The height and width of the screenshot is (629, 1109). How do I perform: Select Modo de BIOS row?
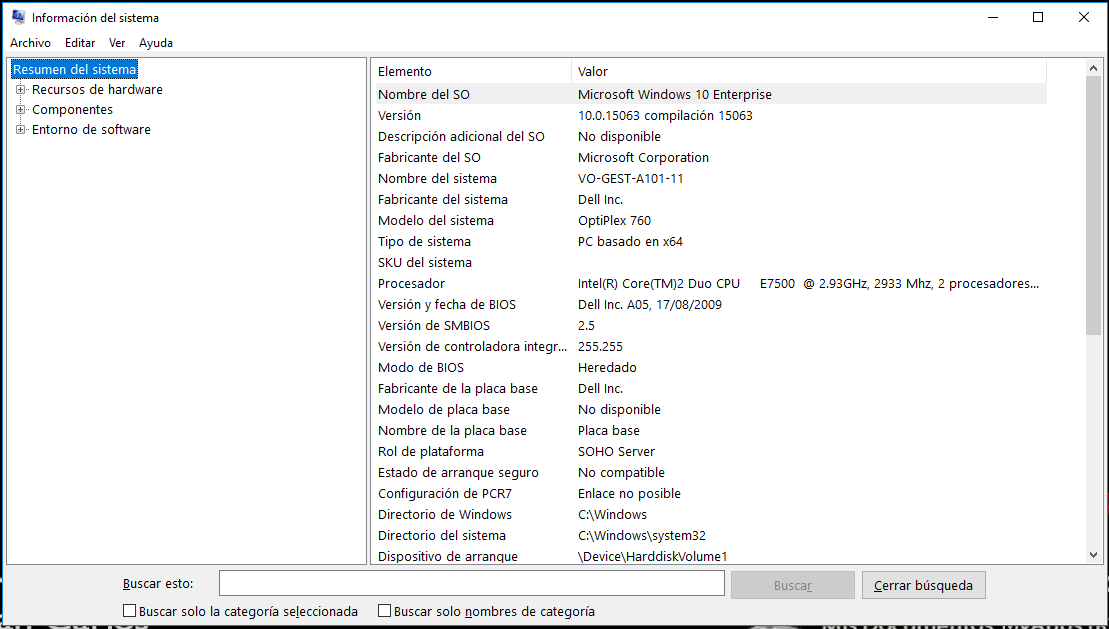[711, 367]
